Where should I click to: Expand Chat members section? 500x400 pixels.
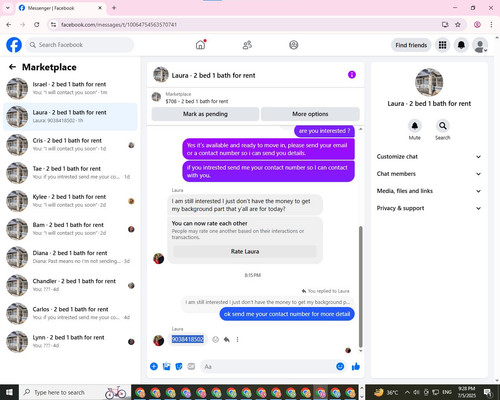(429, 174)
